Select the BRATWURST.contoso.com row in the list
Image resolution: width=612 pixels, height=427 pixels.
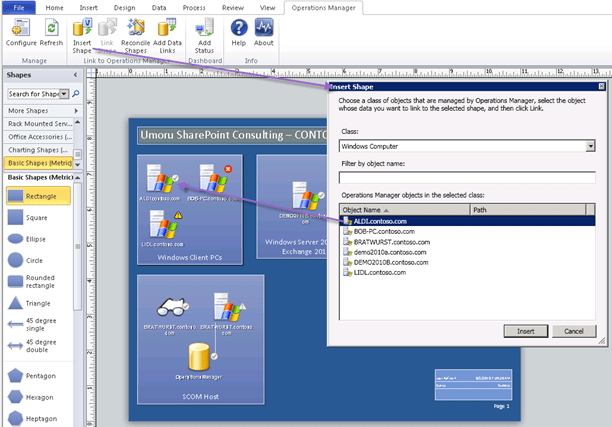[467, 242]
